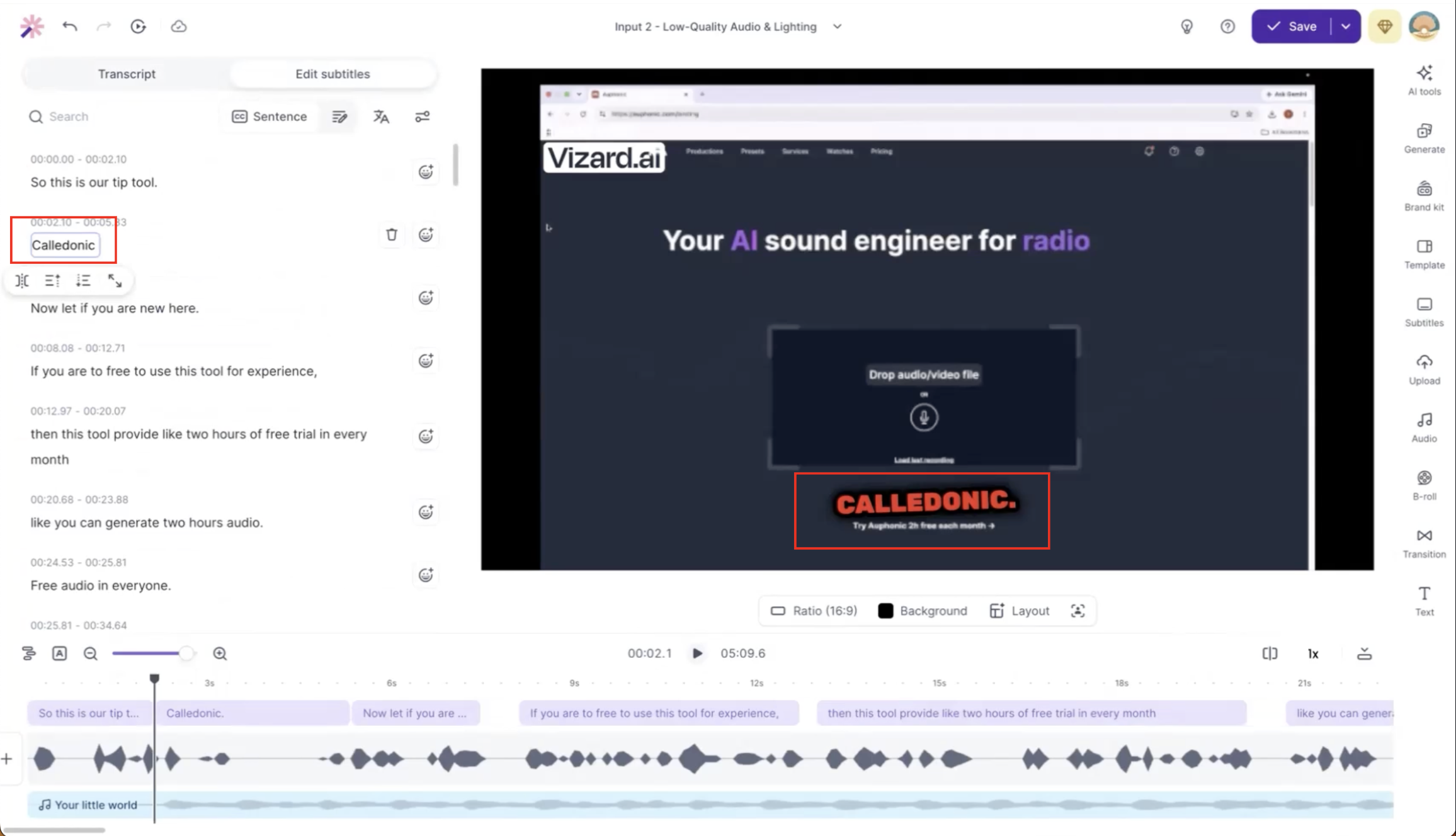1456x836 pixels.
Task: Click the Save button
Action: [1291, 26]
